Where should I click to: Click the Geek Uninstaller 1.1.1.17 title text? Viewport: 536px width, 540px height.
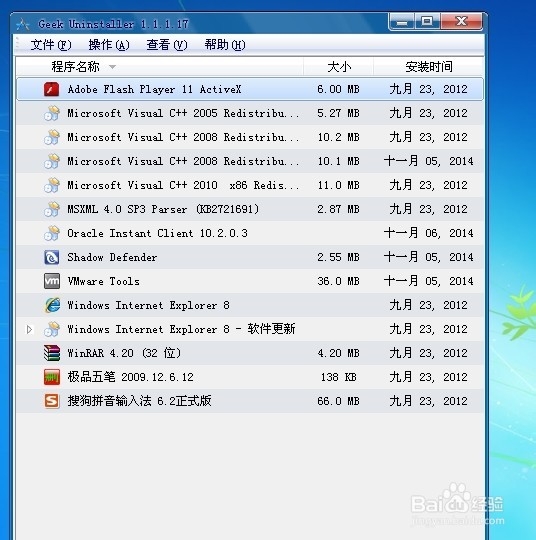[x=113, y=24]
